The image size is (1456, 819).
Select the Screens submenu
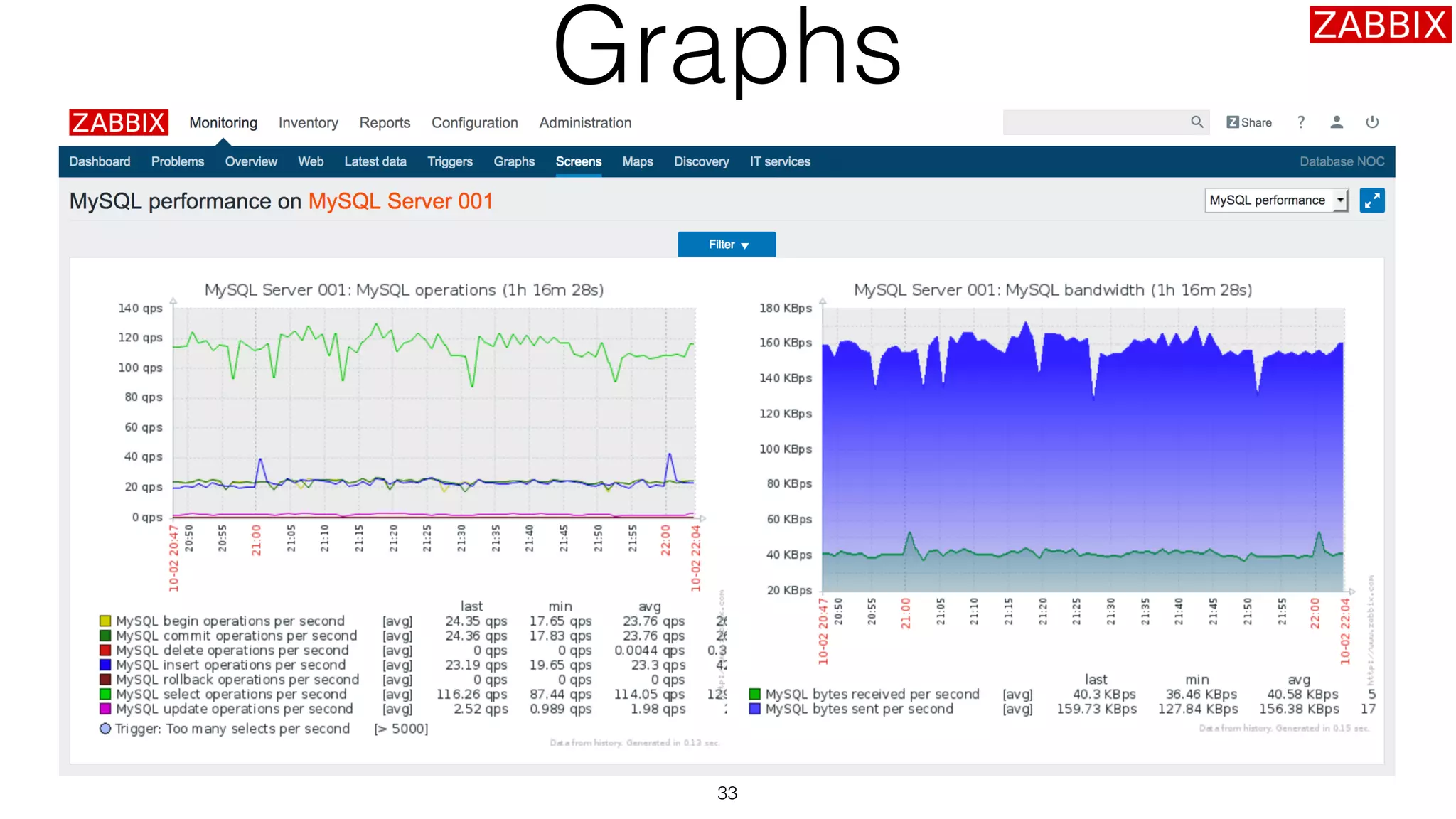(579, 161)
